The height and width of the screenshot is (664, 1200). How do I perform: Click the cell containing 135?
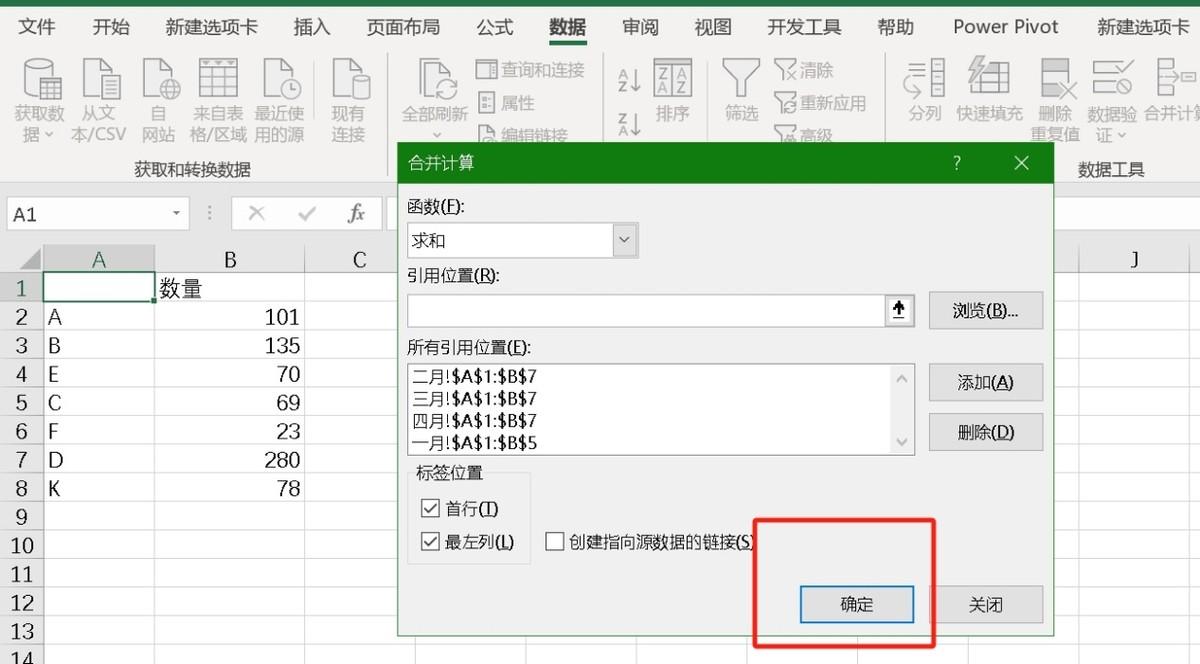230,346
